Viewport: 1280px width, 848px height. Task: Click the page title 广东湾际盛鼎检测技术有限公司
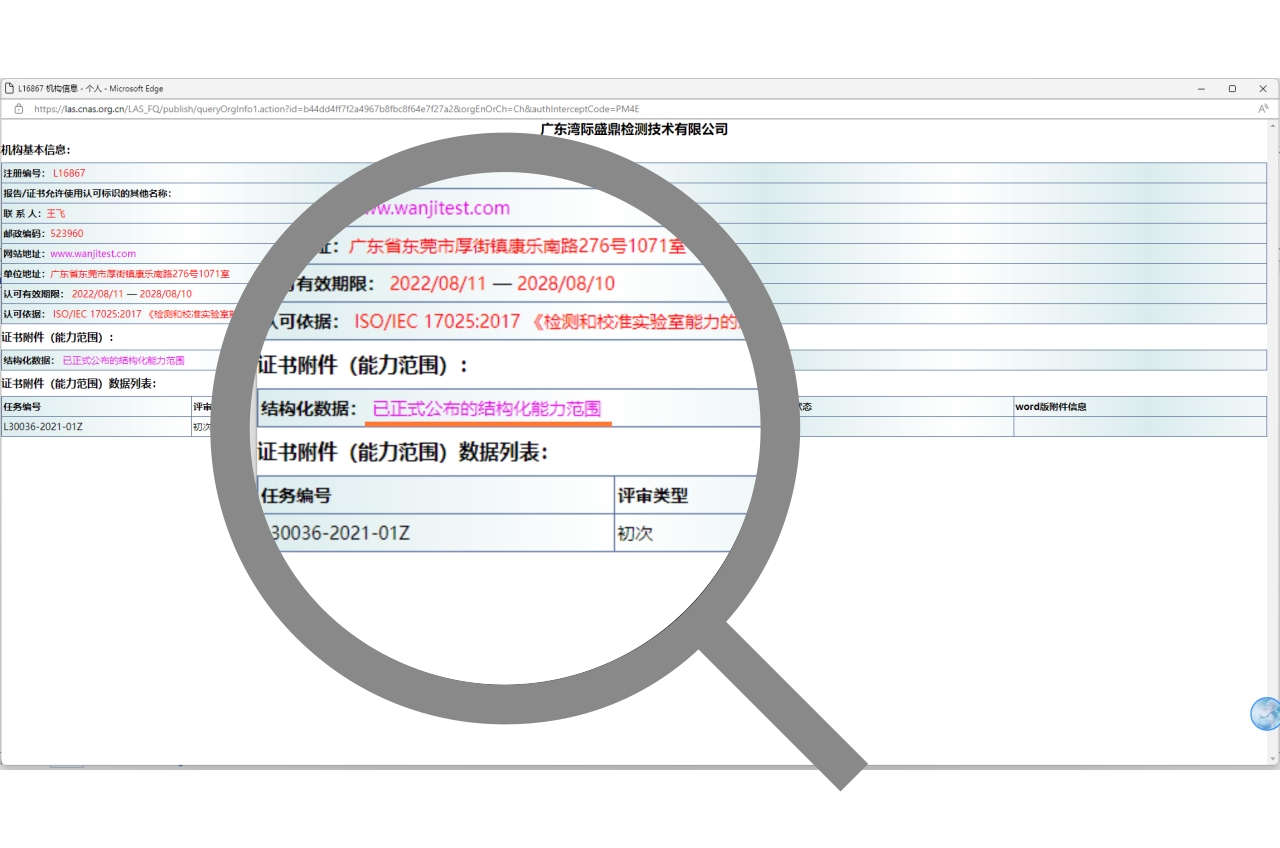[634, 129]
